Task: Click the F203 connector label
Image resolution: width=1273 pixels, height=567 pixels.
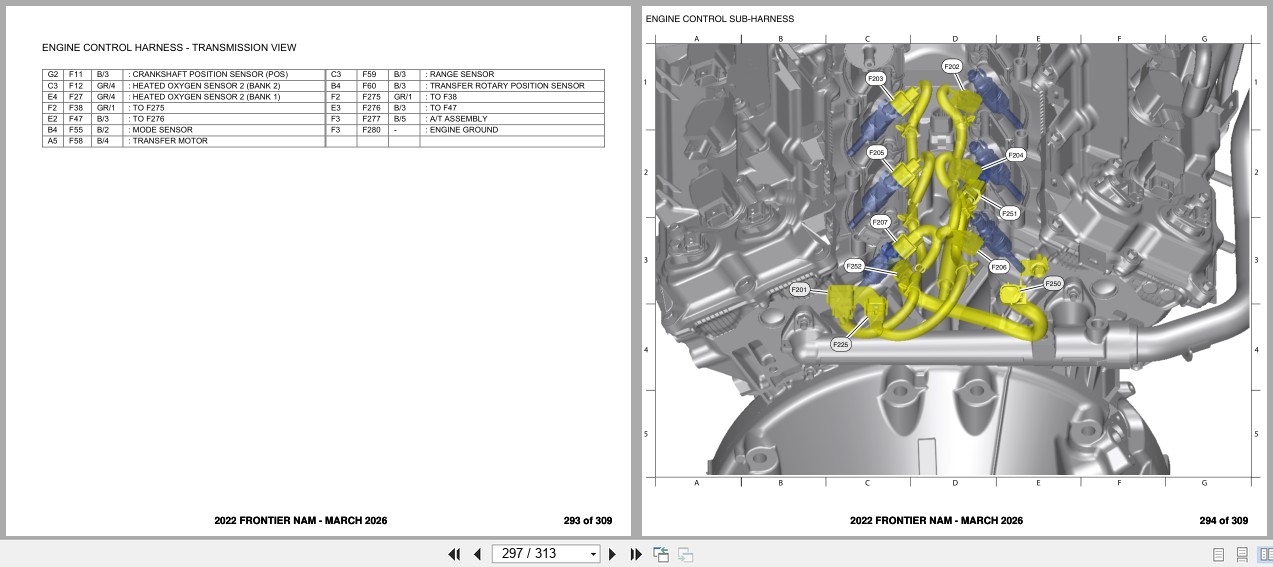Action: (x=875, y=78)
